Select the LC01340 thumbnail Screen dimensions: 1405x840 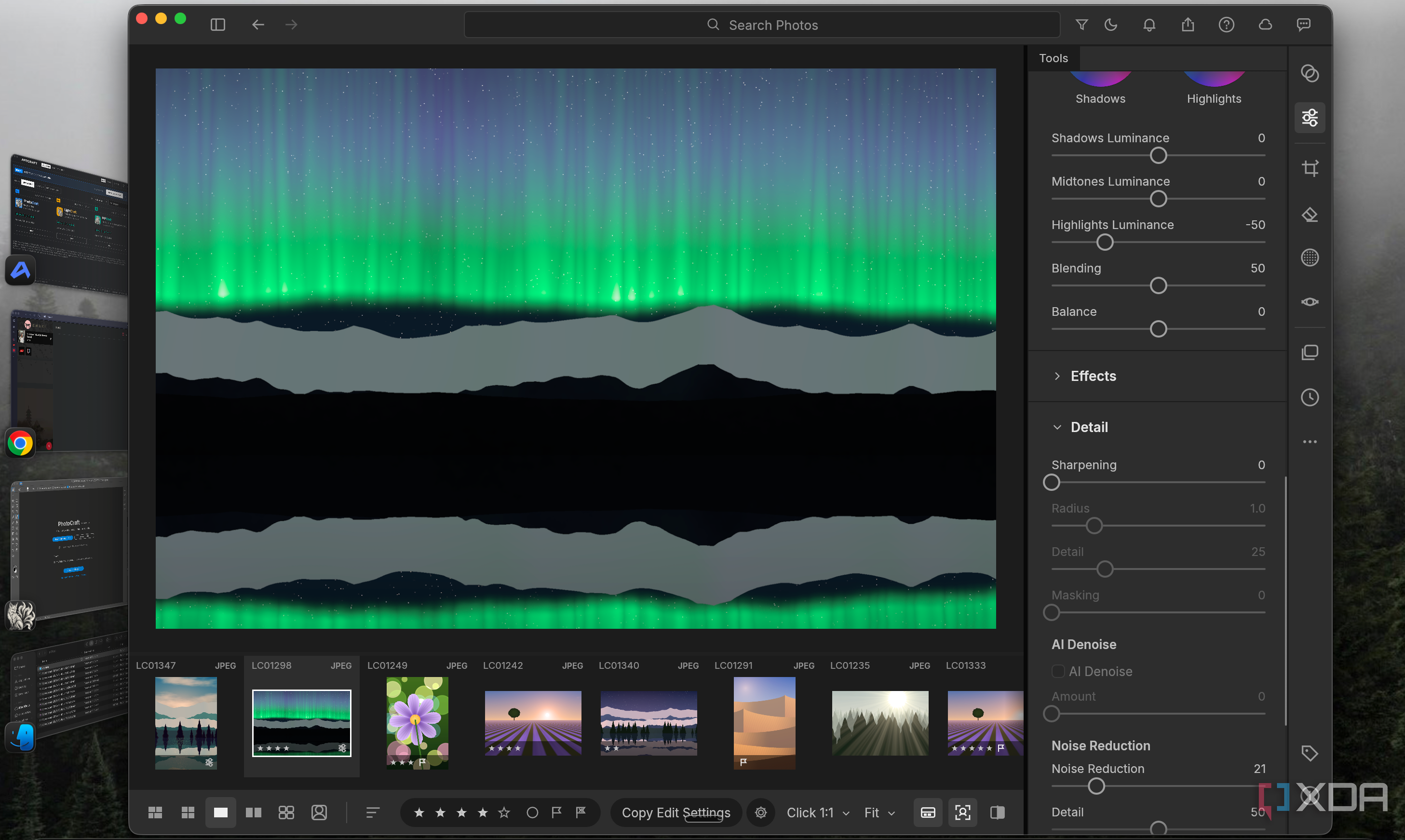point(648,723)
